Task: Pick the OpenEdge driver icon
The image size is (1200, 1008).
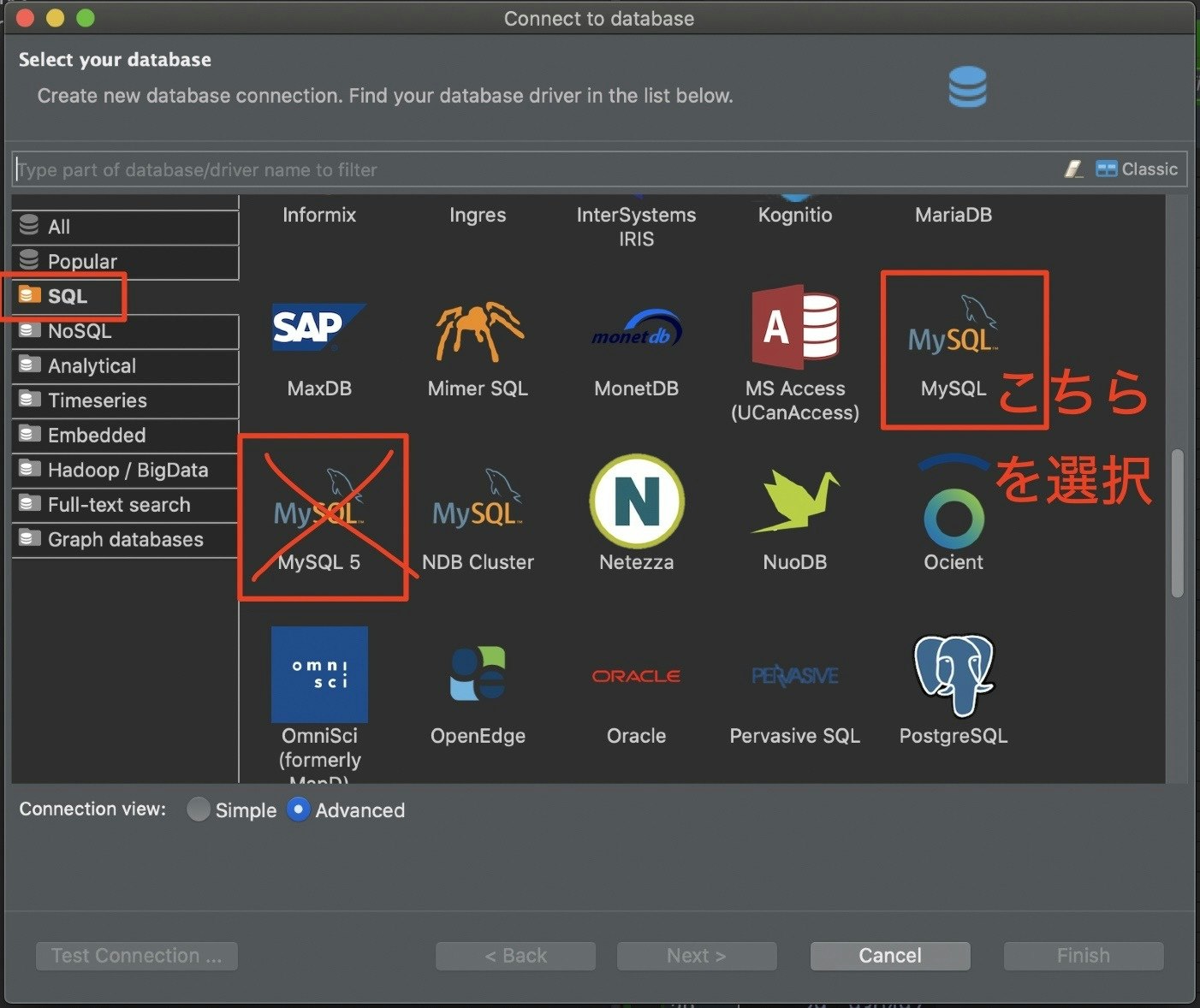Action: (478, 674)
